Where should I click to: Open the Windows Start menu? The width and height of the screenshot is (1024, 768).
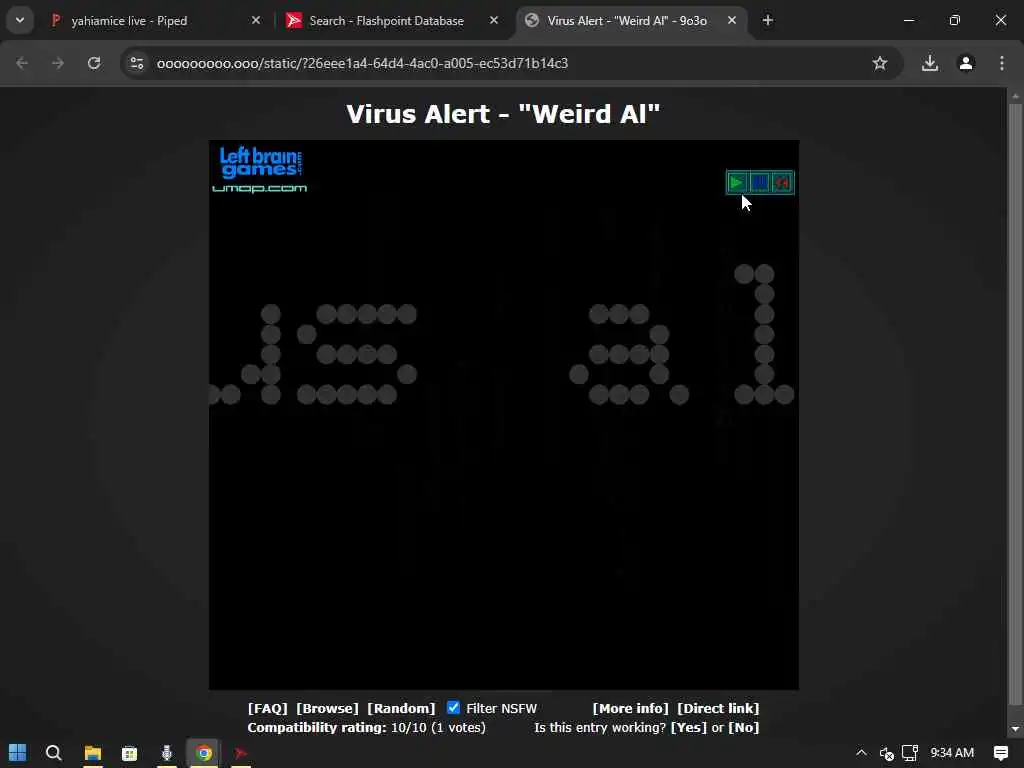(18, 753)
